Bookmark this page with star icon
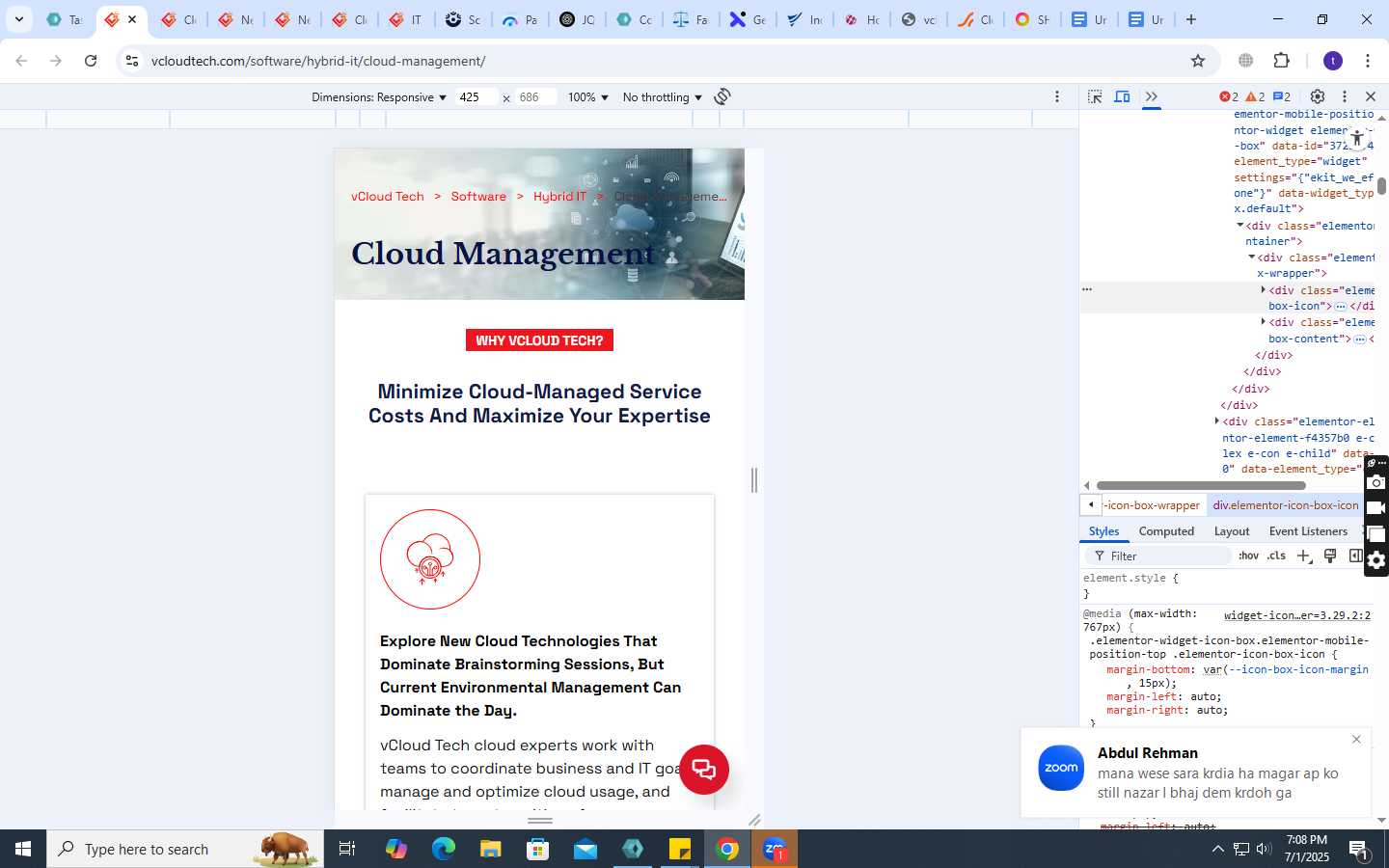The height and width of the screenshot is (868, 1389). pyautogui.click(x=1198, y=61)
